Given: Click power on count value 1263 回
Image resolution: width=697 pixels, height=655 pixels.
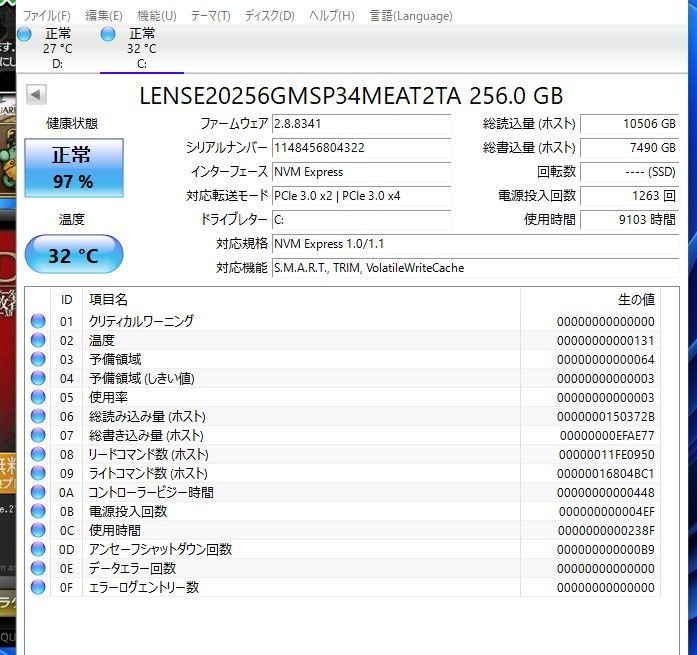Looking at the screenshot, I should point(629,196).
